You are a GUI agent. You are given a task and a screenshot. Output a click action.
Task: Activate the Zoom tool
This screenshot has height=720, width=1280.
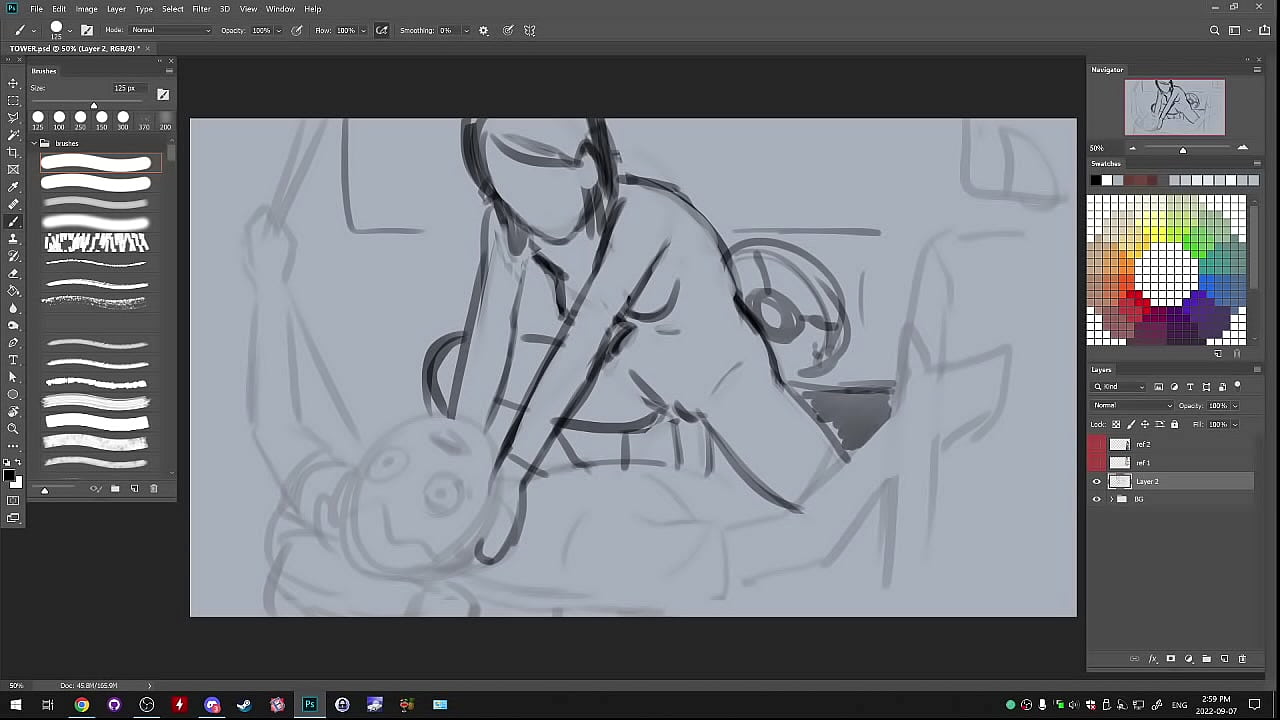coord(13,429)
